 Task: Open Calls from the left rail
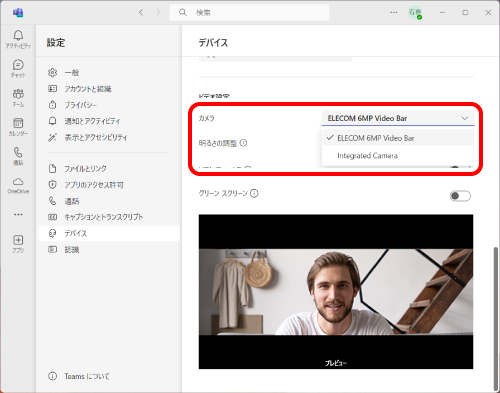(x=18, y=156)
